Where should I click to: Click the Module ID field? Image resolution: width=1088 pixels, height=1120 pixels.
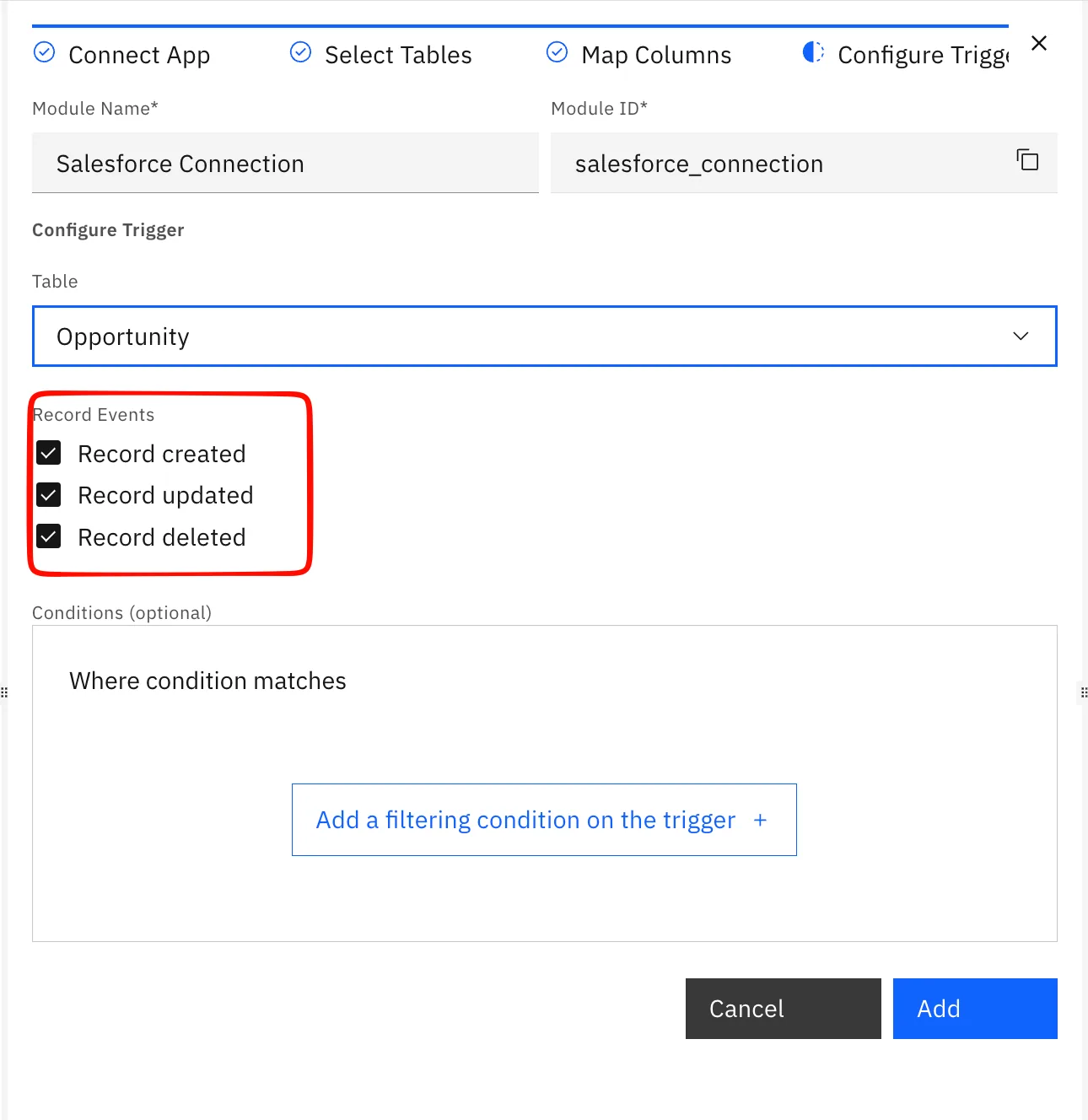(804, 163)
